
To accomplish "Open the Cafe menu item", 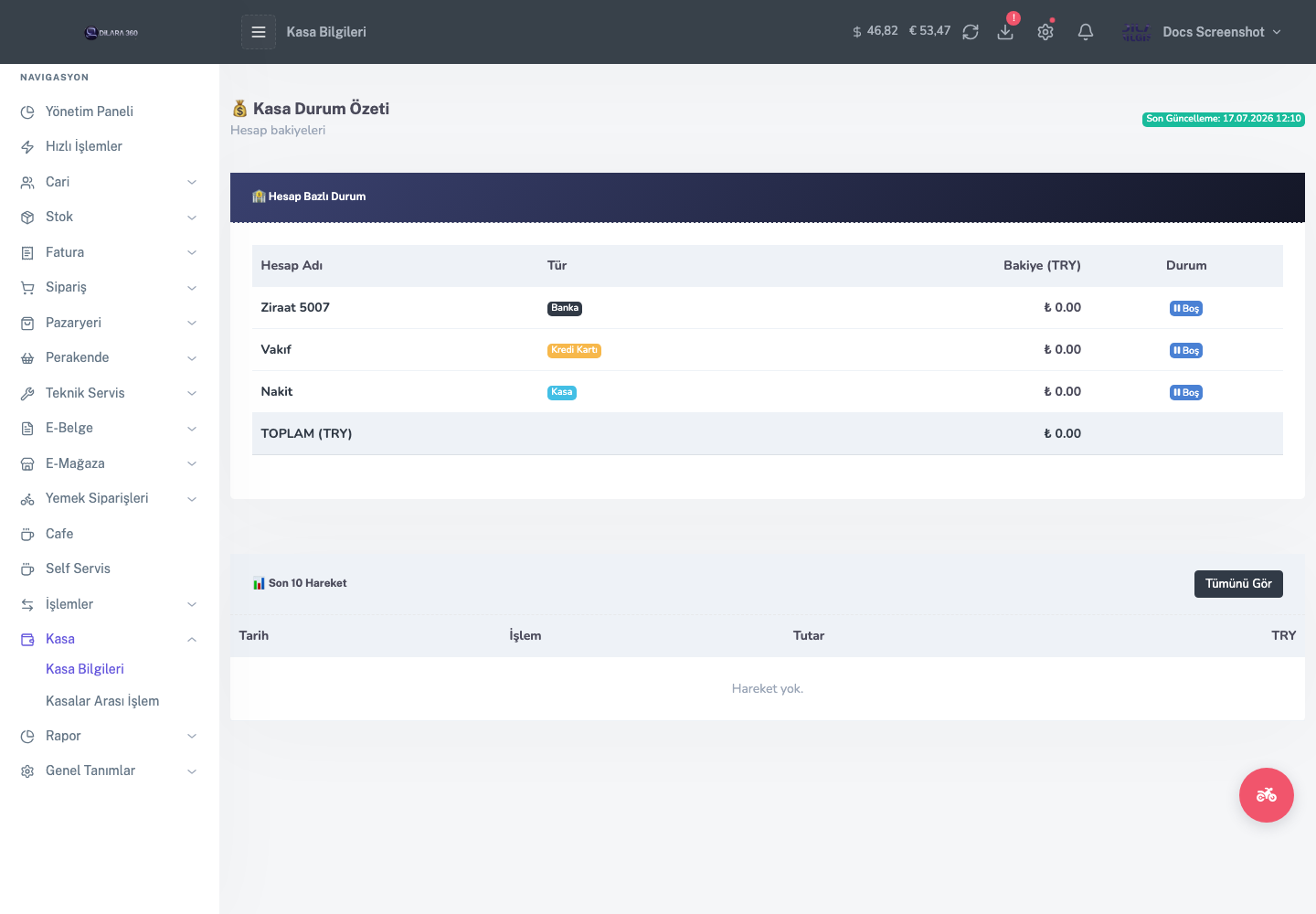I will click(59, 534).
